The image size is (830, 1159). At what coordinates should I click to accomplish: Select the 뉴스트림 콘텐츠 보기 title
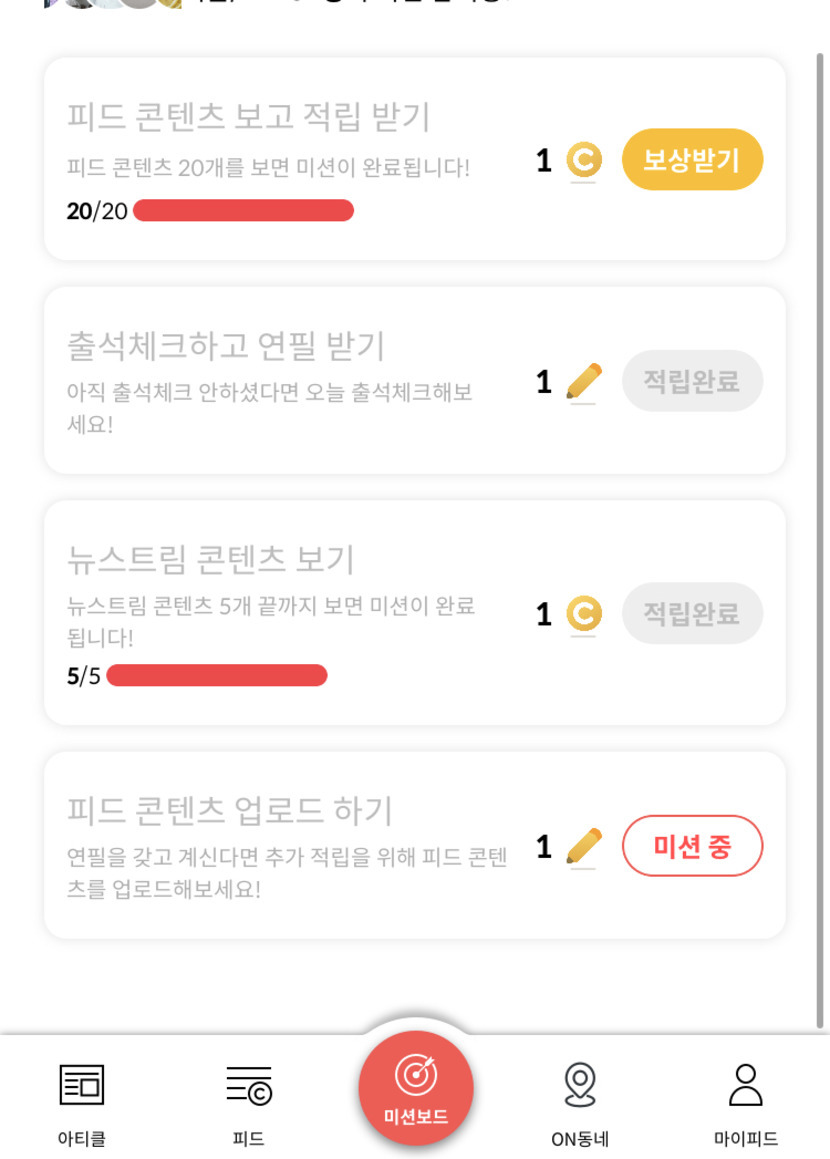coord(211,559)
